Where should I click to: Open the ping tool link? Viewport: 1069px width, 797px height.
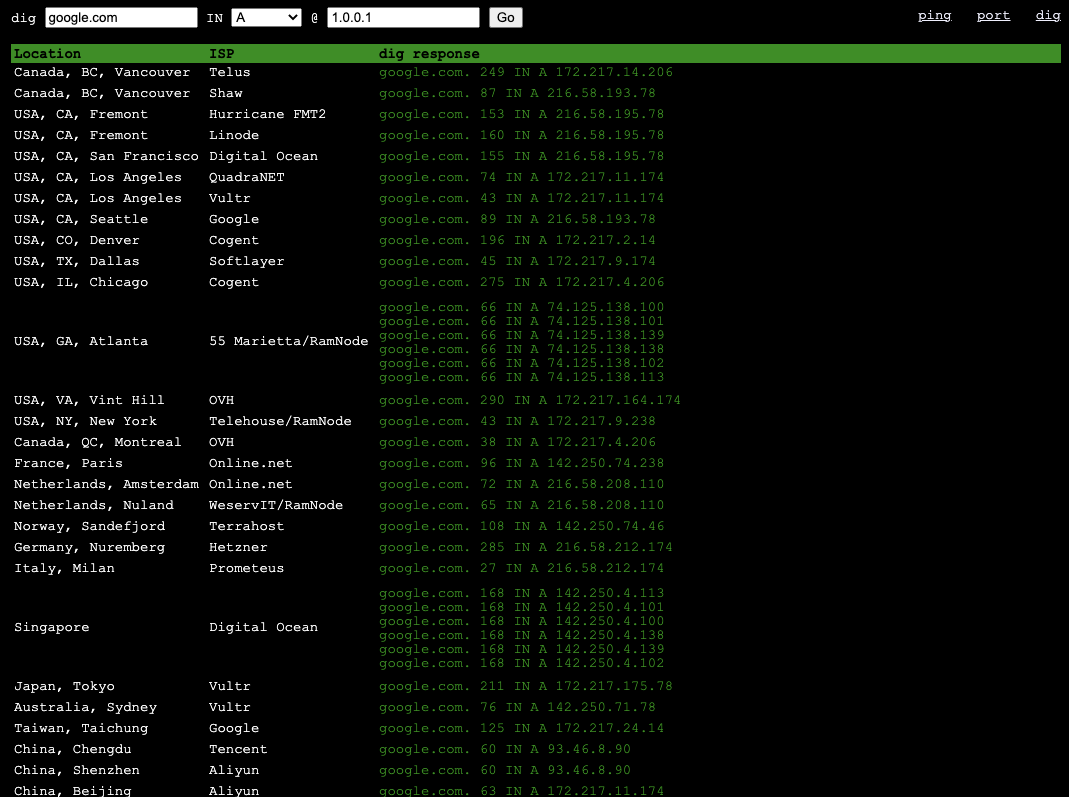934,16
